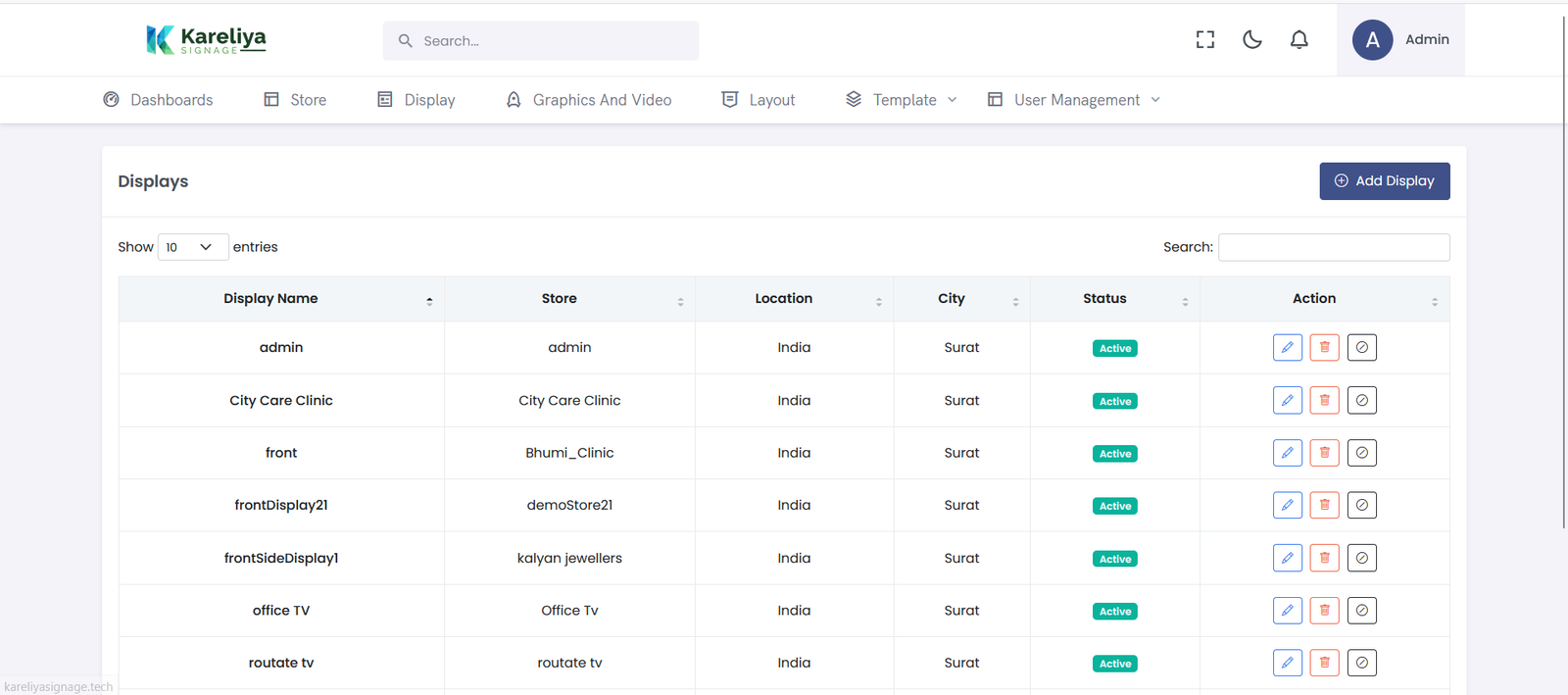Expand the User Management menu
This screenshot has width=1568, height=695.
[x=1074, y=100]
